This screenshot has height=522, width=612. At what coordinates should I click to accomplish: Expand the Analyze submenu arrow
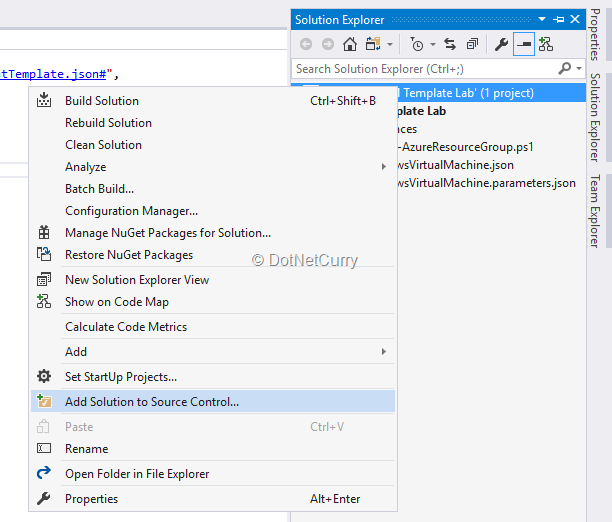[x=384, y=167]
